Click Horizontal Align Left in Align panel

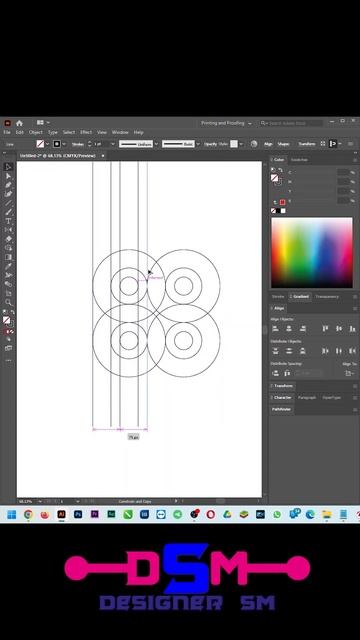[x=276, y=329]
